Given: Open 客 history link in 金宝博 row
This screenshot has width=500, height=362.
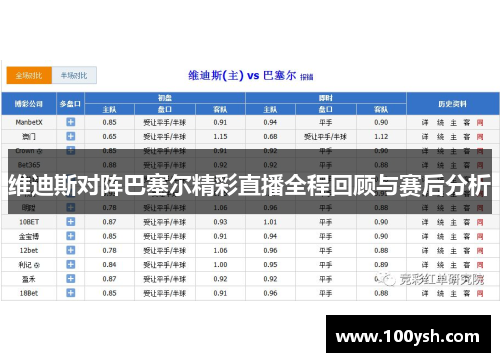Looking at the screenshot, I should coord(467,237).
